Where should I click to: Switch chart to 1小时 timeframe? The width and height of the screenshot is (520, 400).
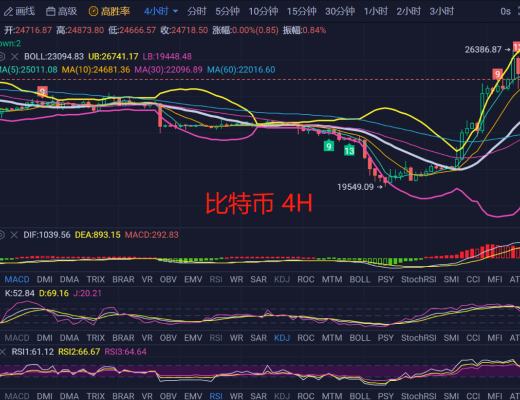[x=376, y=12]
